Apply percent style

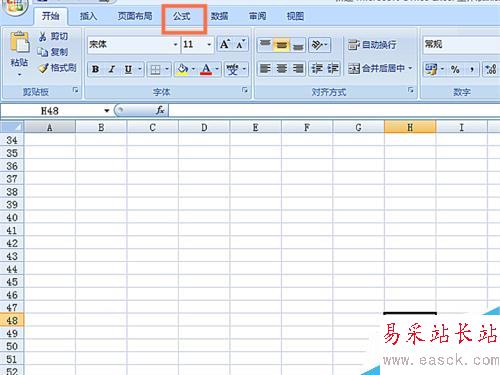click(455, 69)
